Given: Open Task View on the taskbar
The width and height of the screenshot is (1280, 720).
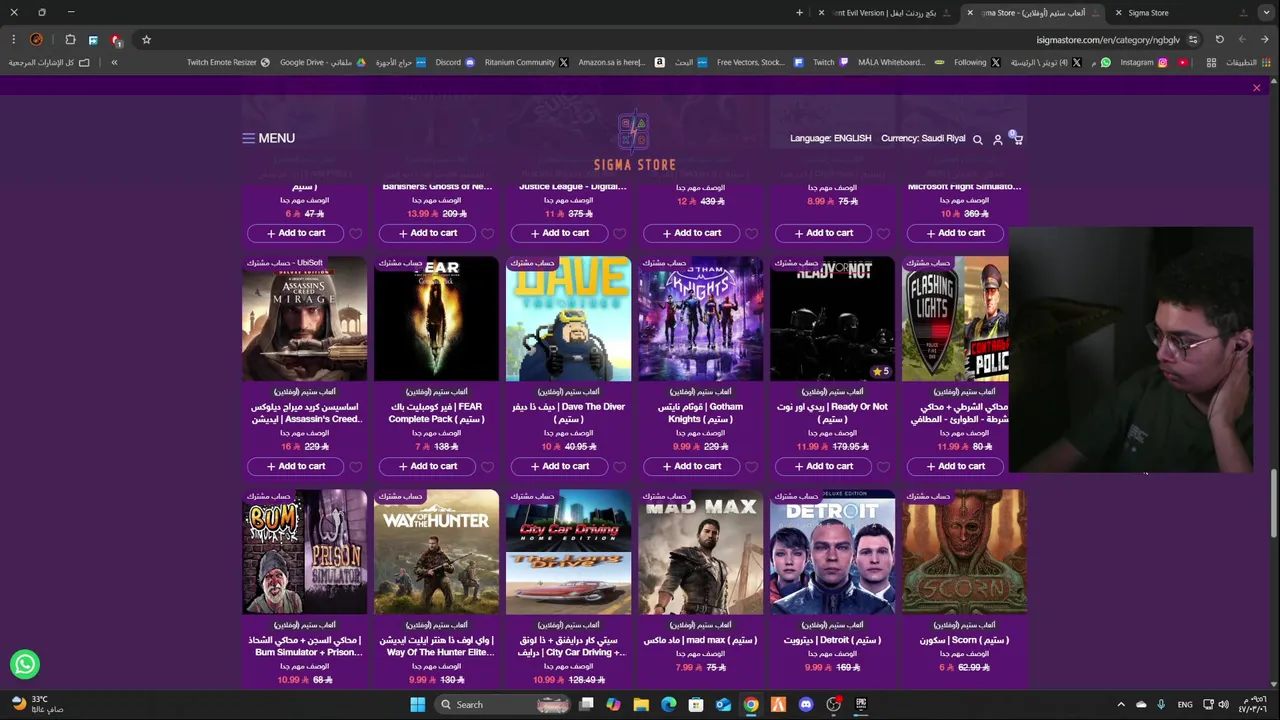Looking at the screenshot, I should [x=587, y=705].
